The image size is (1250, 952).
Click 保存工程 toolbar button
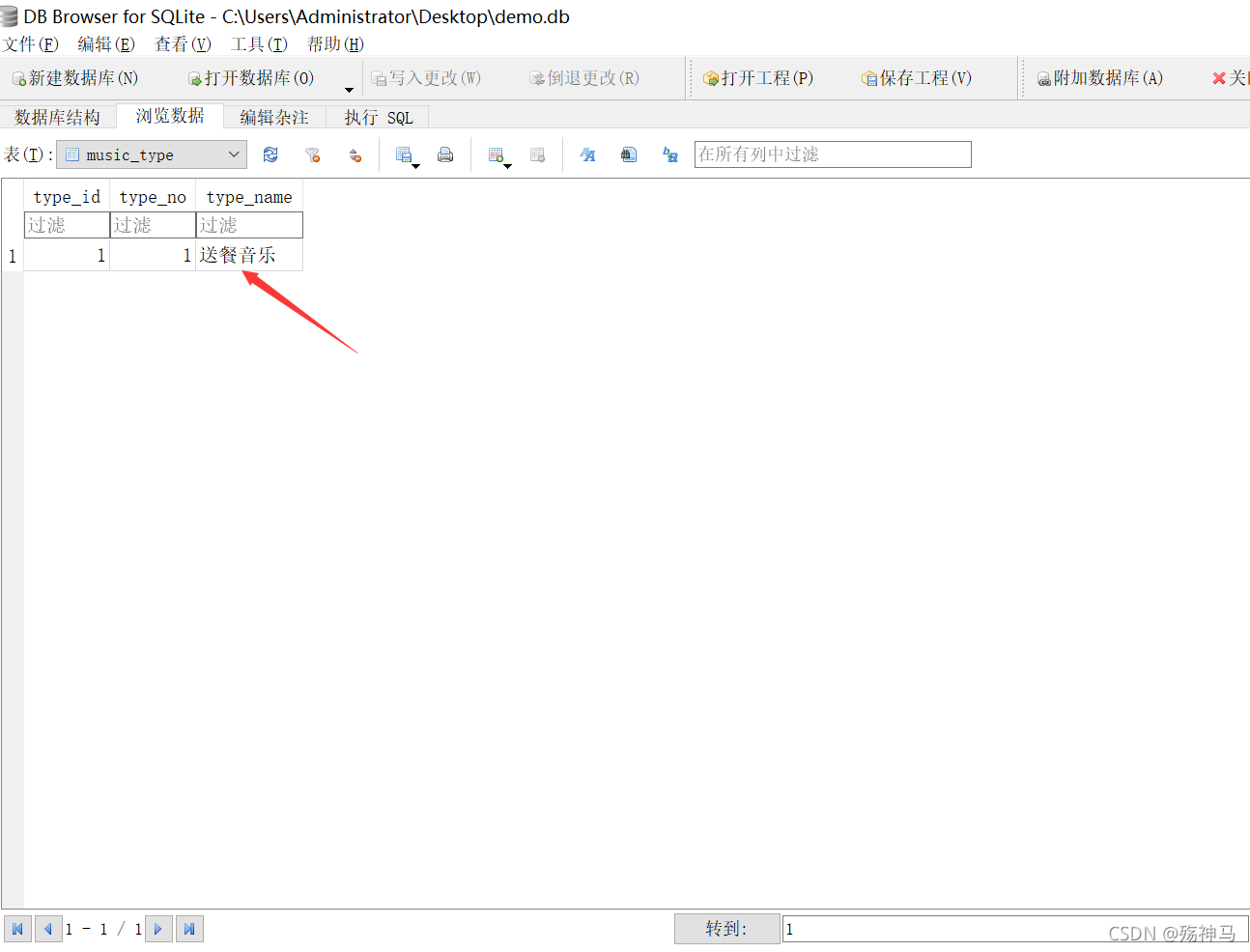pyautogui.click(x=917, y=78)
